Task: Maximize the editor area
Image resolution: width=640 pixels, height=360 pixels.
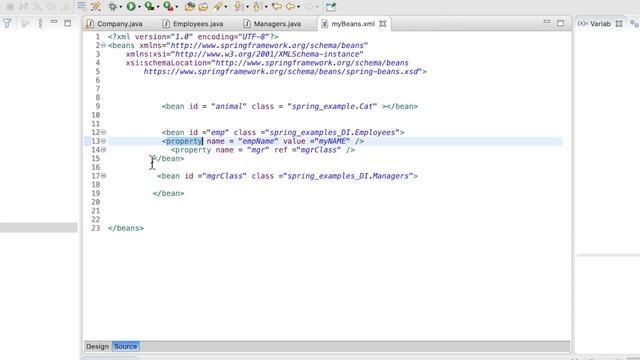Action: coord(560,23)
